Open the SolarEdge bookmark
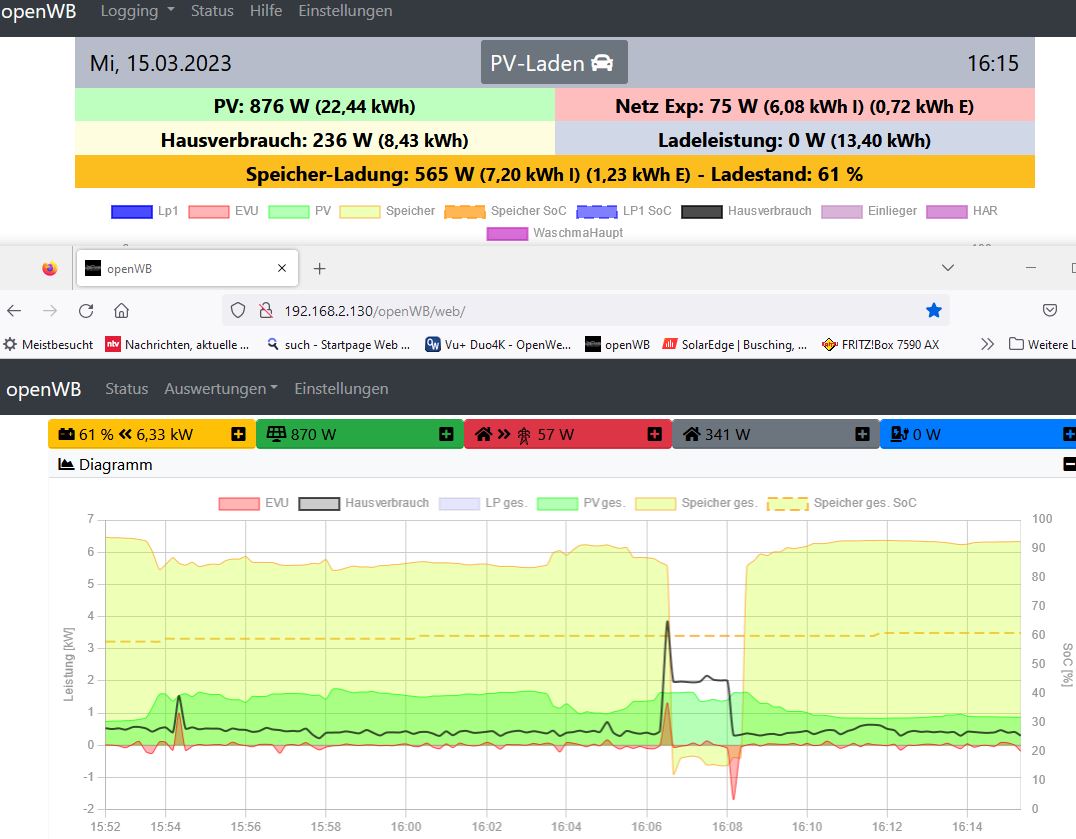This screenshot has height=839, width=1076. (735, 344)
